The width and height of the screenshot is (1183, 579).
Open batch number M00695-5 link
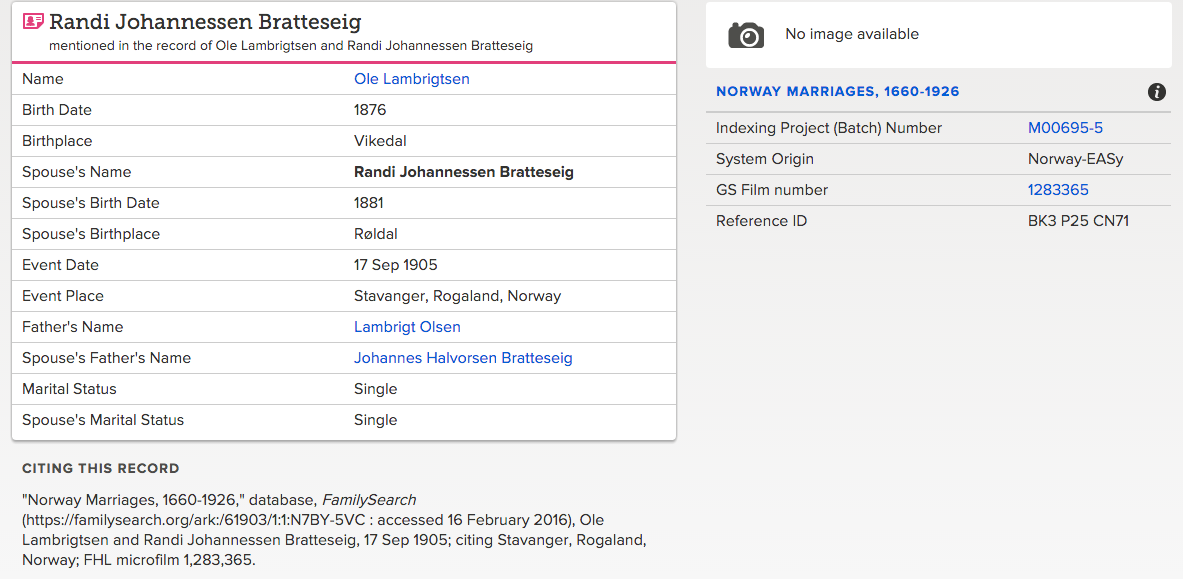(1065, 128)
